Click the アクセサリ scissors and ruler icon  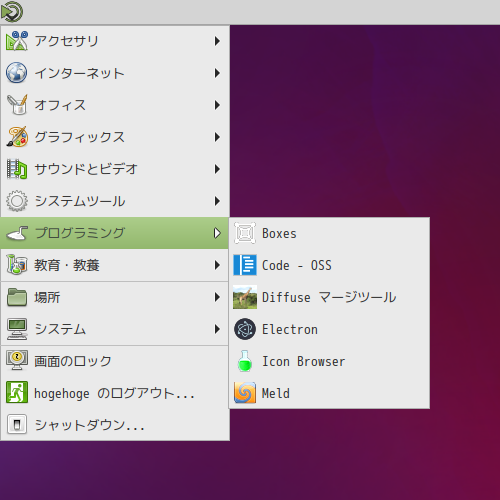tap(16, 41)
